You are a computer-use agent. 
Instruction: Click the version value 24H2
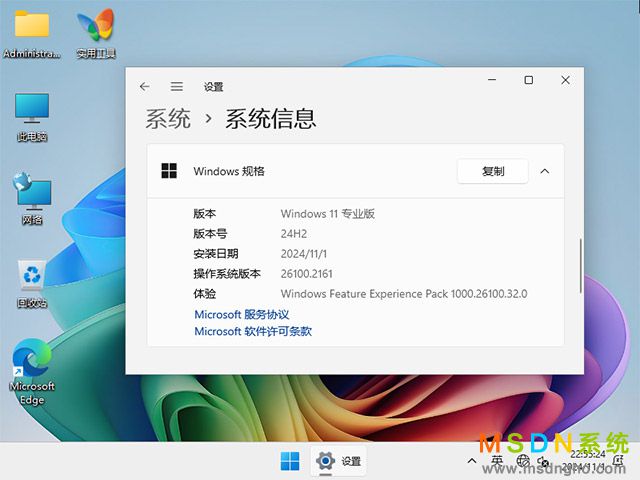point(294,234)
